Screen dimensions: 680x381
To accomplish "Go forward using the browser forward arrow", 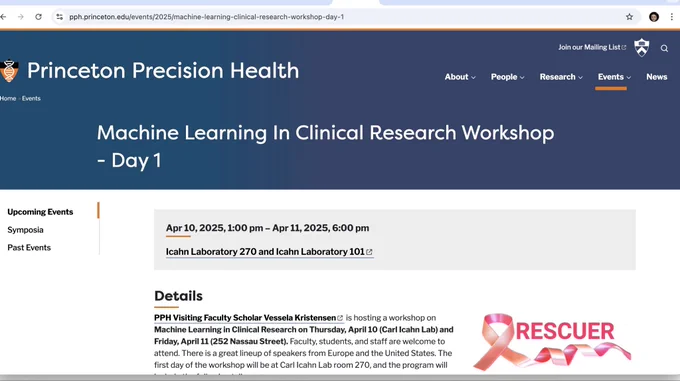I will pyautogui.click(x=21, y=17).
